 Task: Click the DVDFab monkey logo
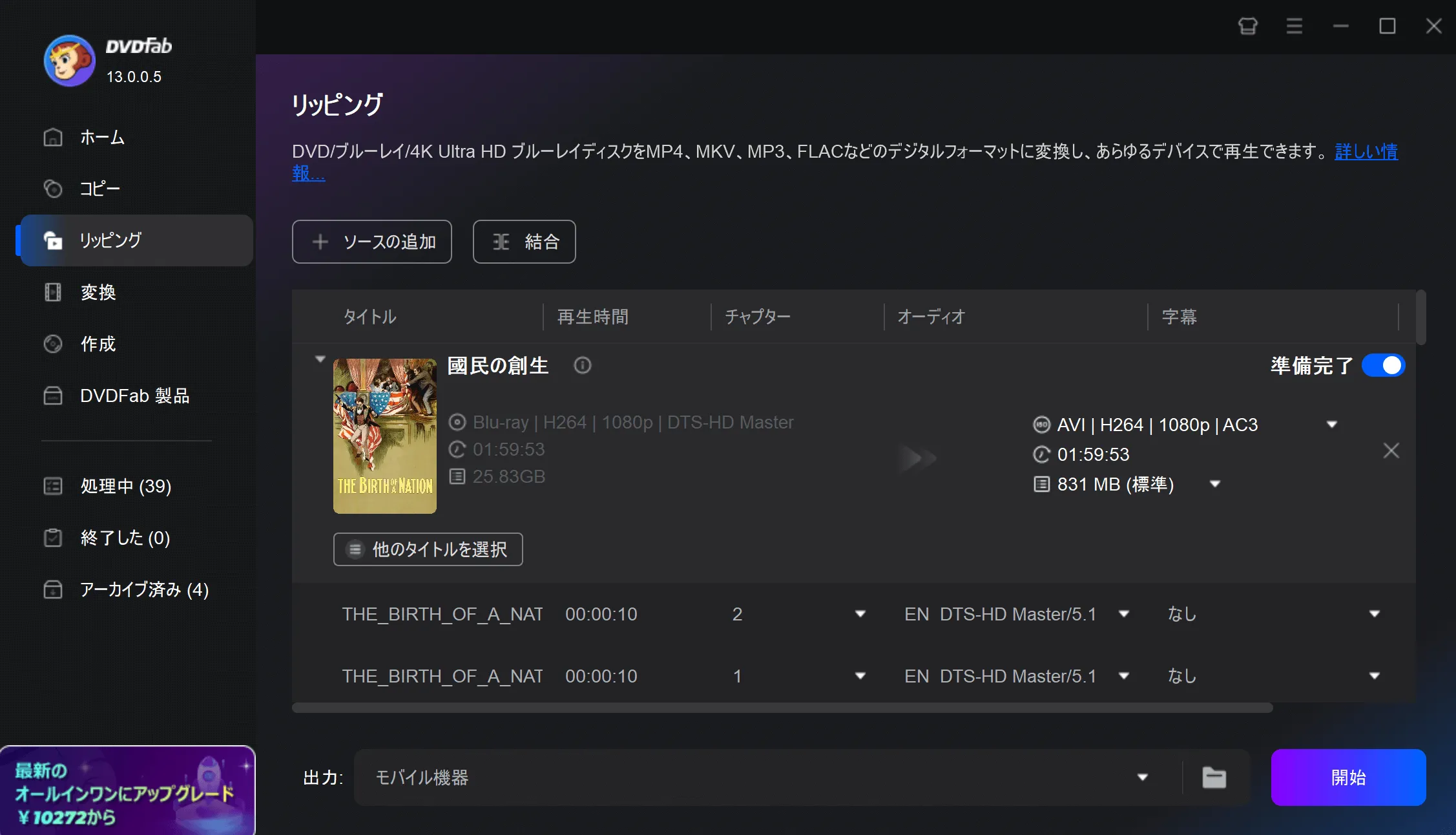click(x=69, y=61)
